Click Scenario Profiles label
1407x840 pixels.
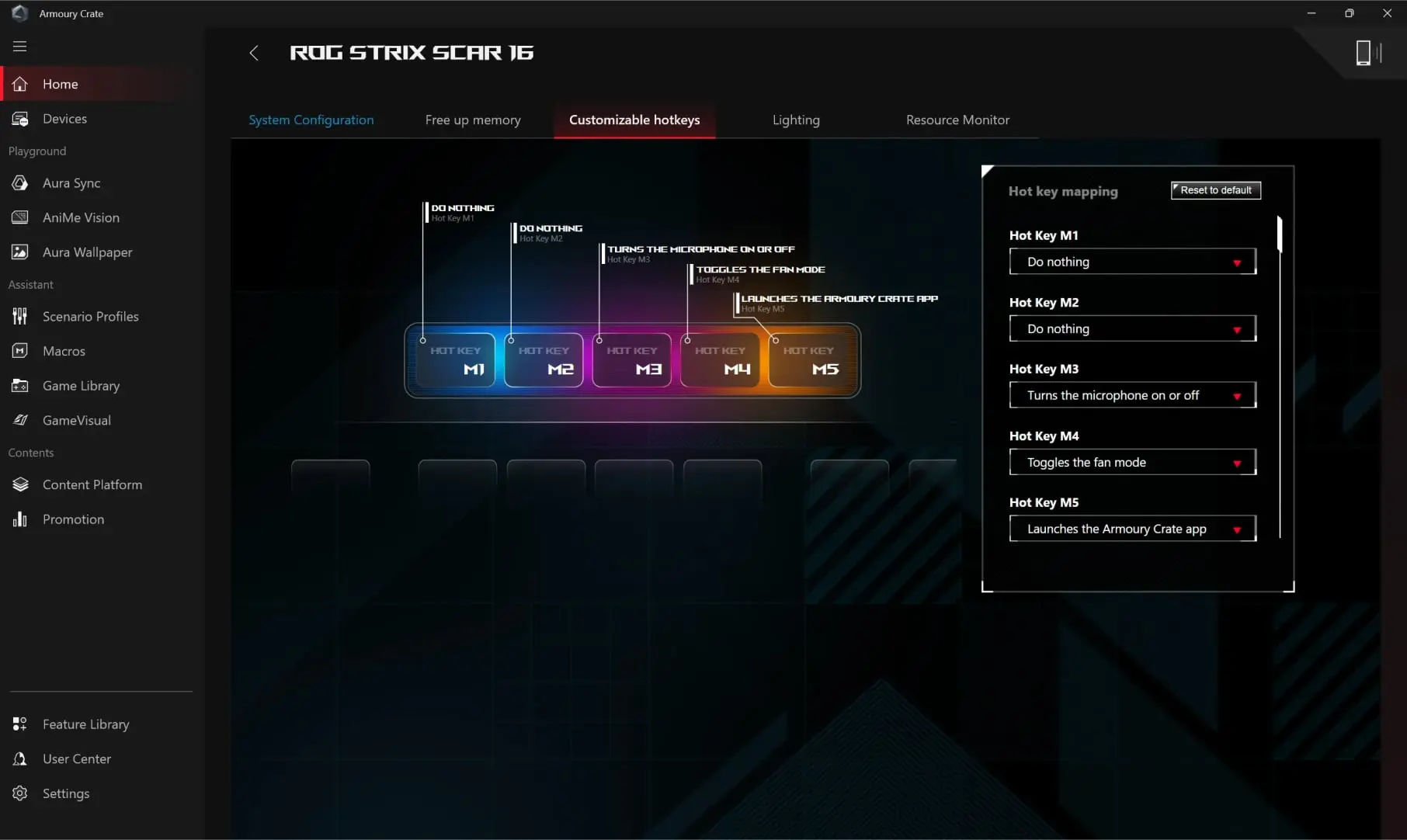click(91, 317)
